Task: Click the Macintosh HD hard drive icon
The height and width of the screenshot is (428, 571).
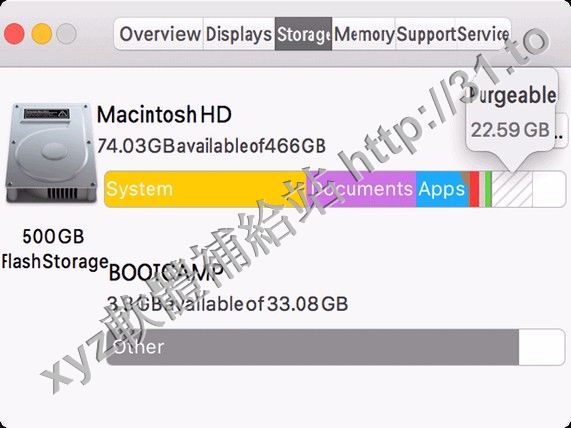Action: pos(51,153)
